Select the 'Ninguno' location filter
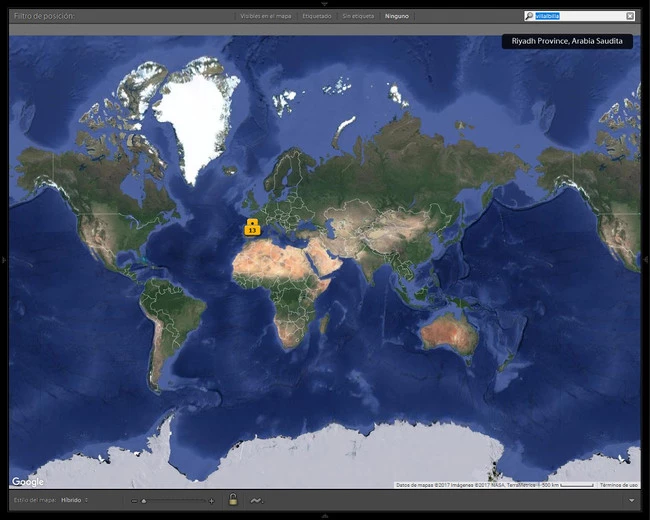The height and width of the screenshot is (520, 650). 398,16
